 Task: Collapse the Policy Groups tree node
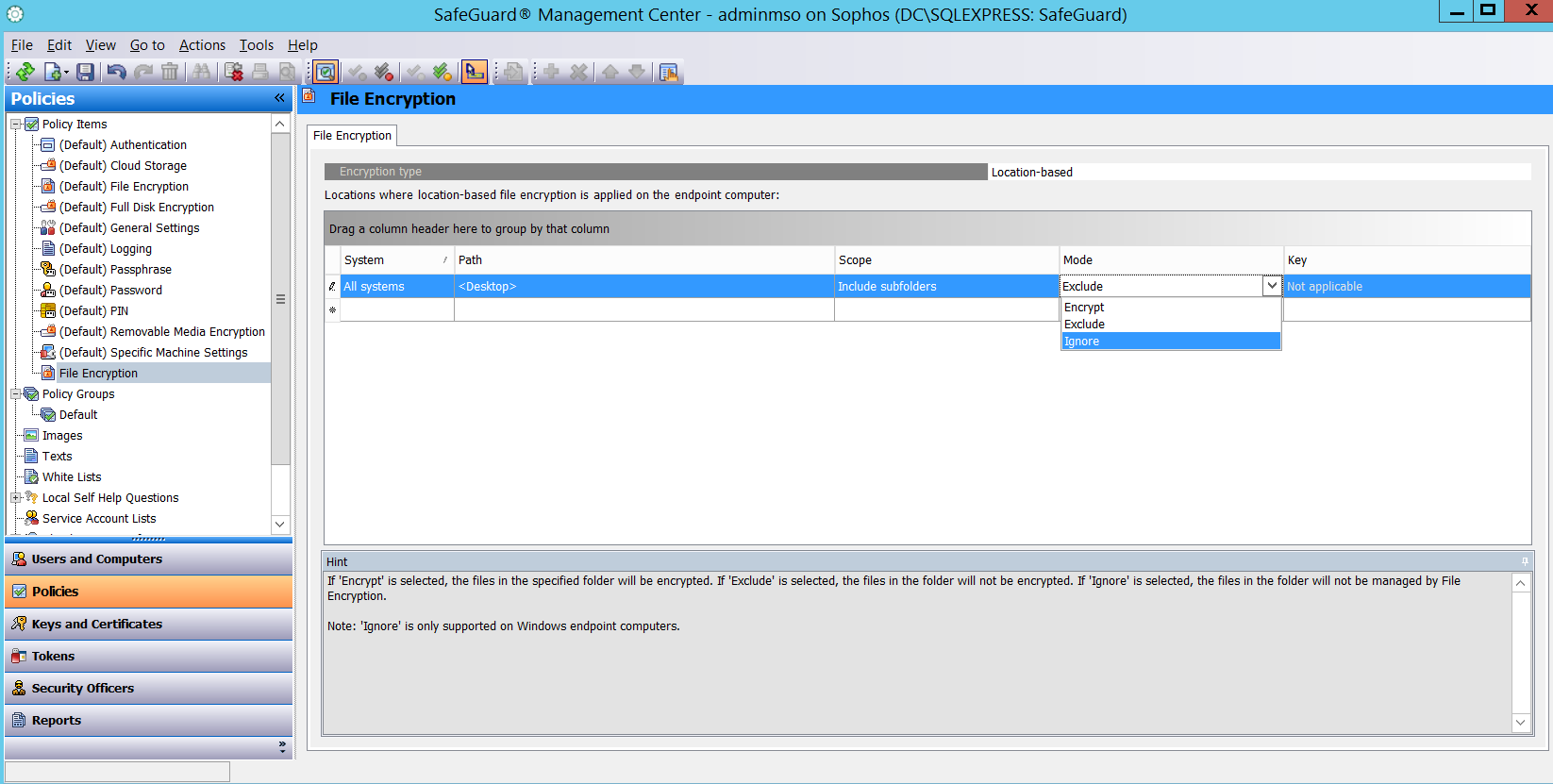click(15, 393)
